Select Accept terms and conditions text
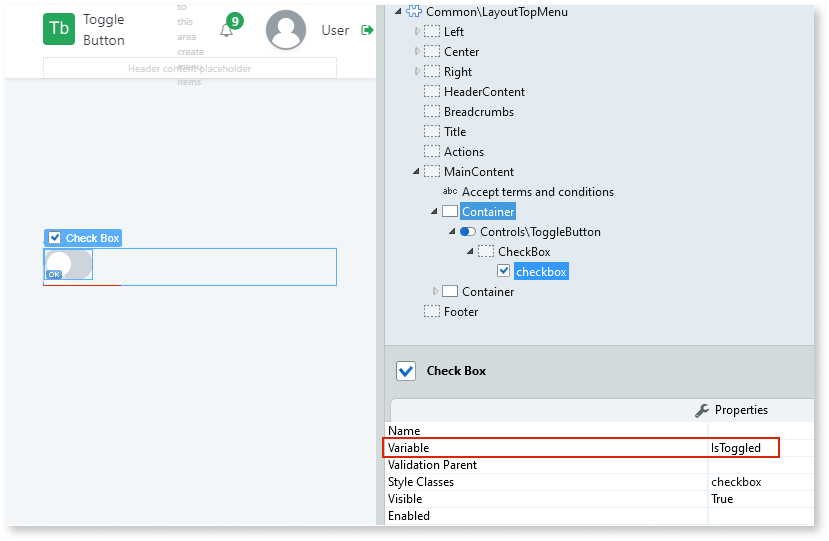 tap(538, 192)
